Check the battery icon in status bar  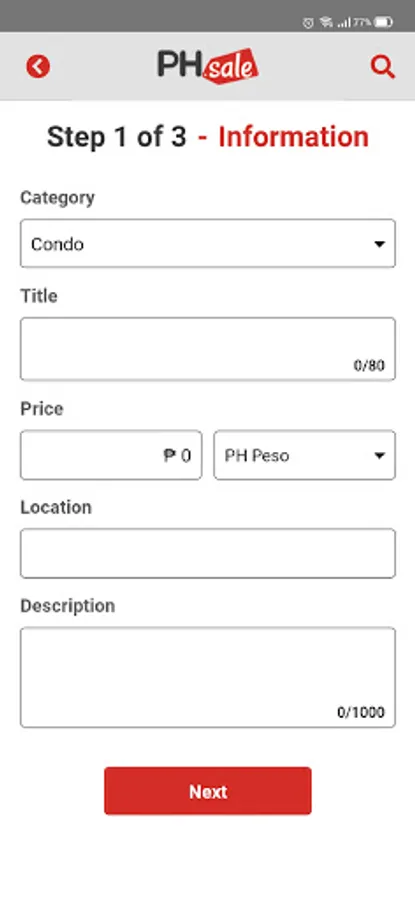(383, 22)
